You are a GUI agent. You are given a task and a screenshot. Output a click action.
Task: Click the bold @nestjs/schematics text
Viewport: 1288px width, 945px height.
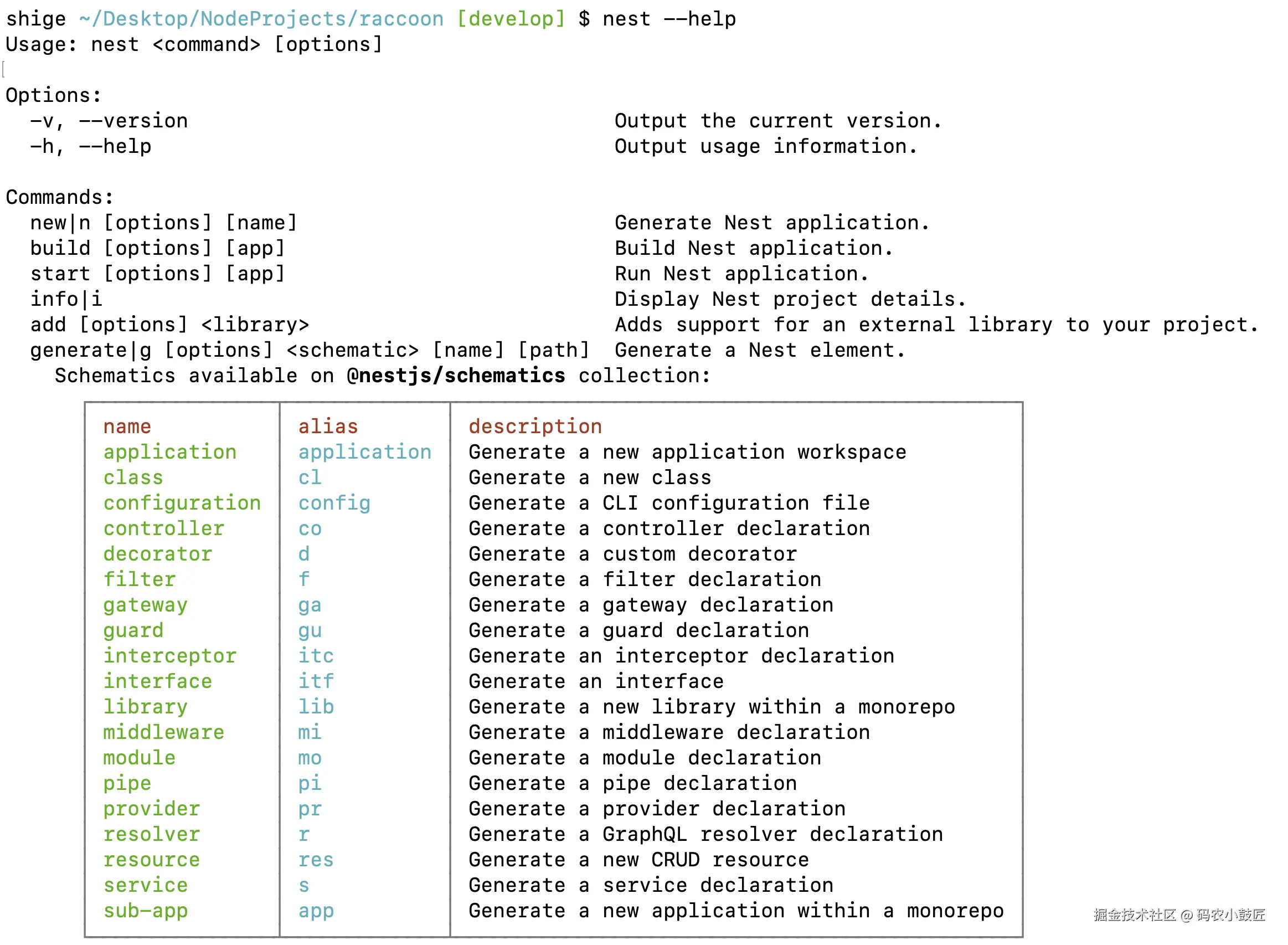tap(456, 376)
